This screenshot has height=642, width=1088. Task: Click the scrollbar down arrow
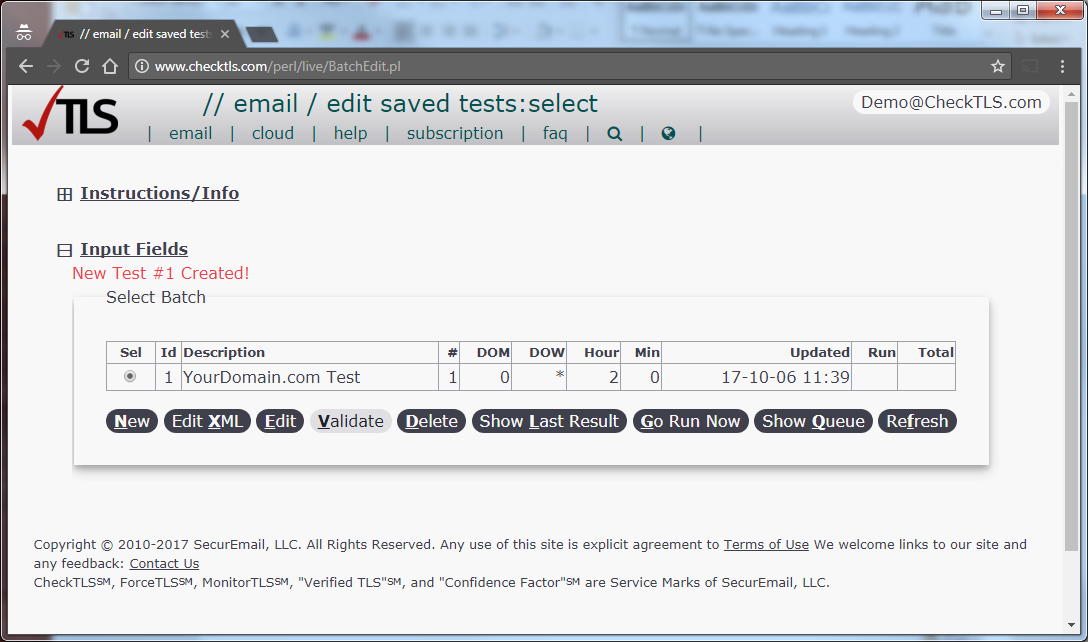(1072, 625)
